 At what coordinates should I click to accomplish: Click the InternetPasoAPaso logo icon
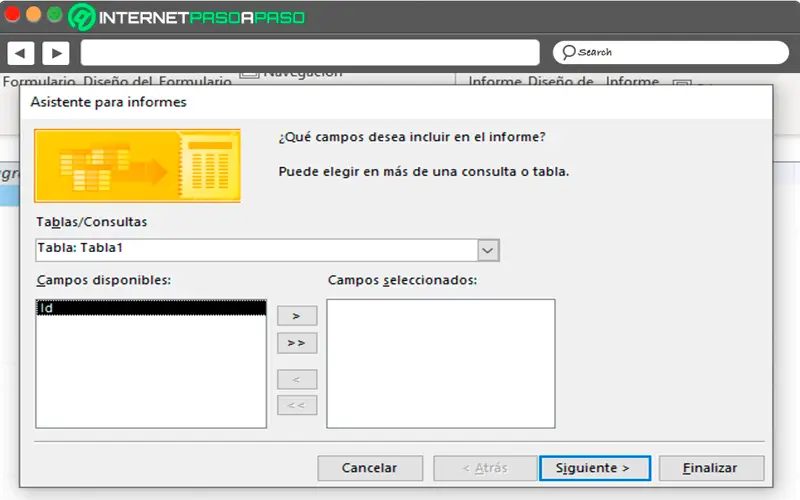(82, 17)
